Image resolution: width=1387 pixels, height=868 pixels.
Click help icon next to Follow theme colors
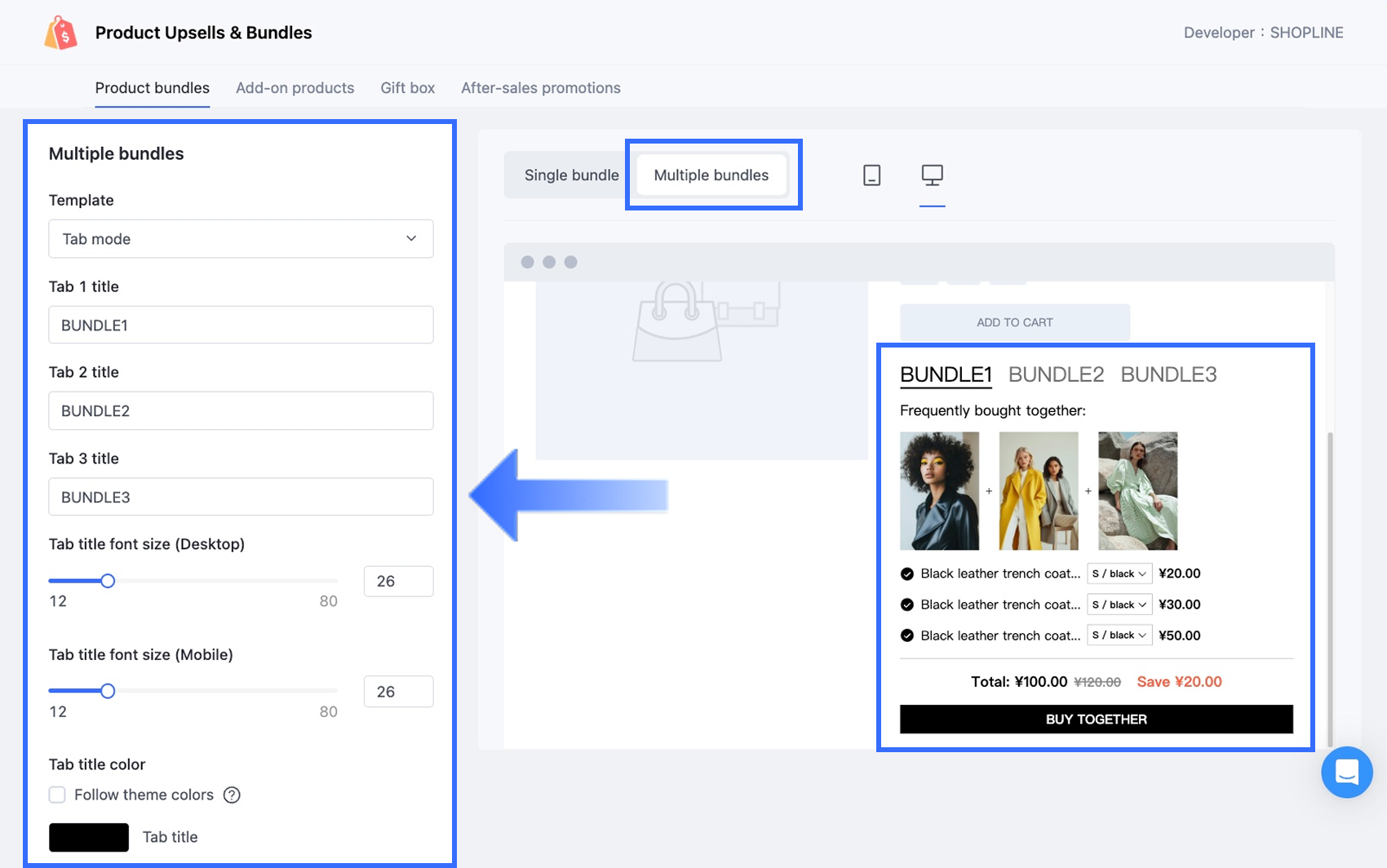point(232,795)
